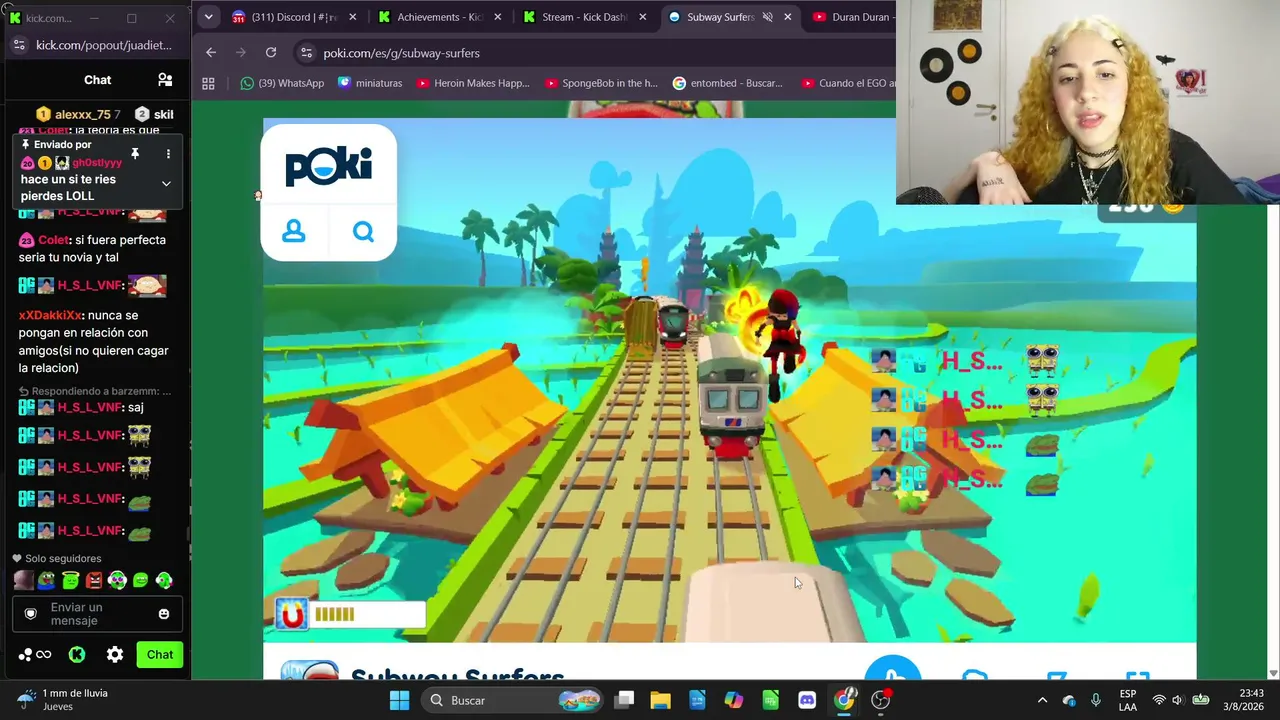
Task: Open the 'Cuando el EGO' bookmark
Action: (849, 83)
